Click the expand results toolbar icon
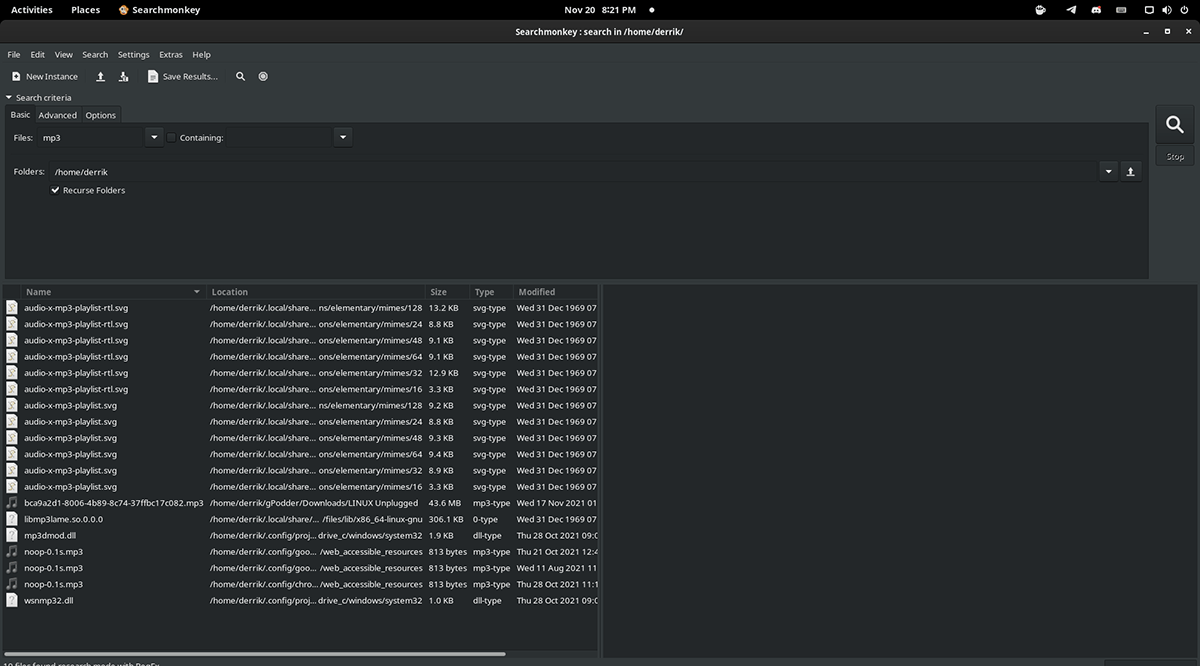The width and height of the screenshot is (1200, 666). tap(100, 76)
